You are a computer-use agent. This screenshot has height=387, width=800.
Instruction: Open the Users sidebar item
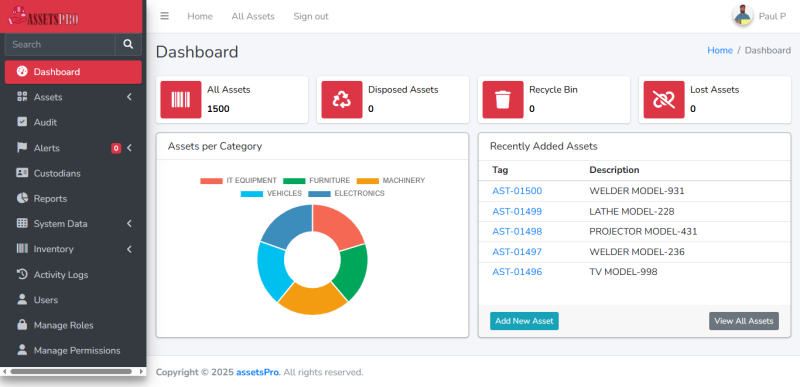click(73, 300)
